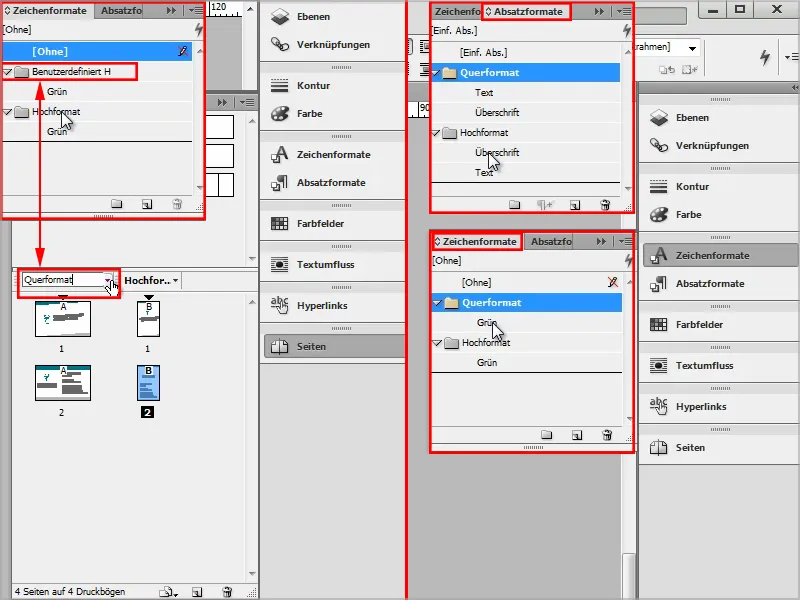This screenshot has width=800, height=600.
Task: Open panel menu of Absatzformate panel
Action: coord(623,11)
